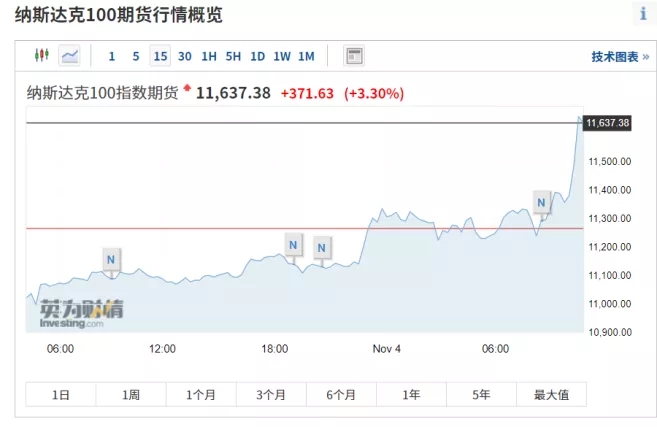657x427 pixels.
Task: Select the 1年 range tab
Action: tap(411, 394)
